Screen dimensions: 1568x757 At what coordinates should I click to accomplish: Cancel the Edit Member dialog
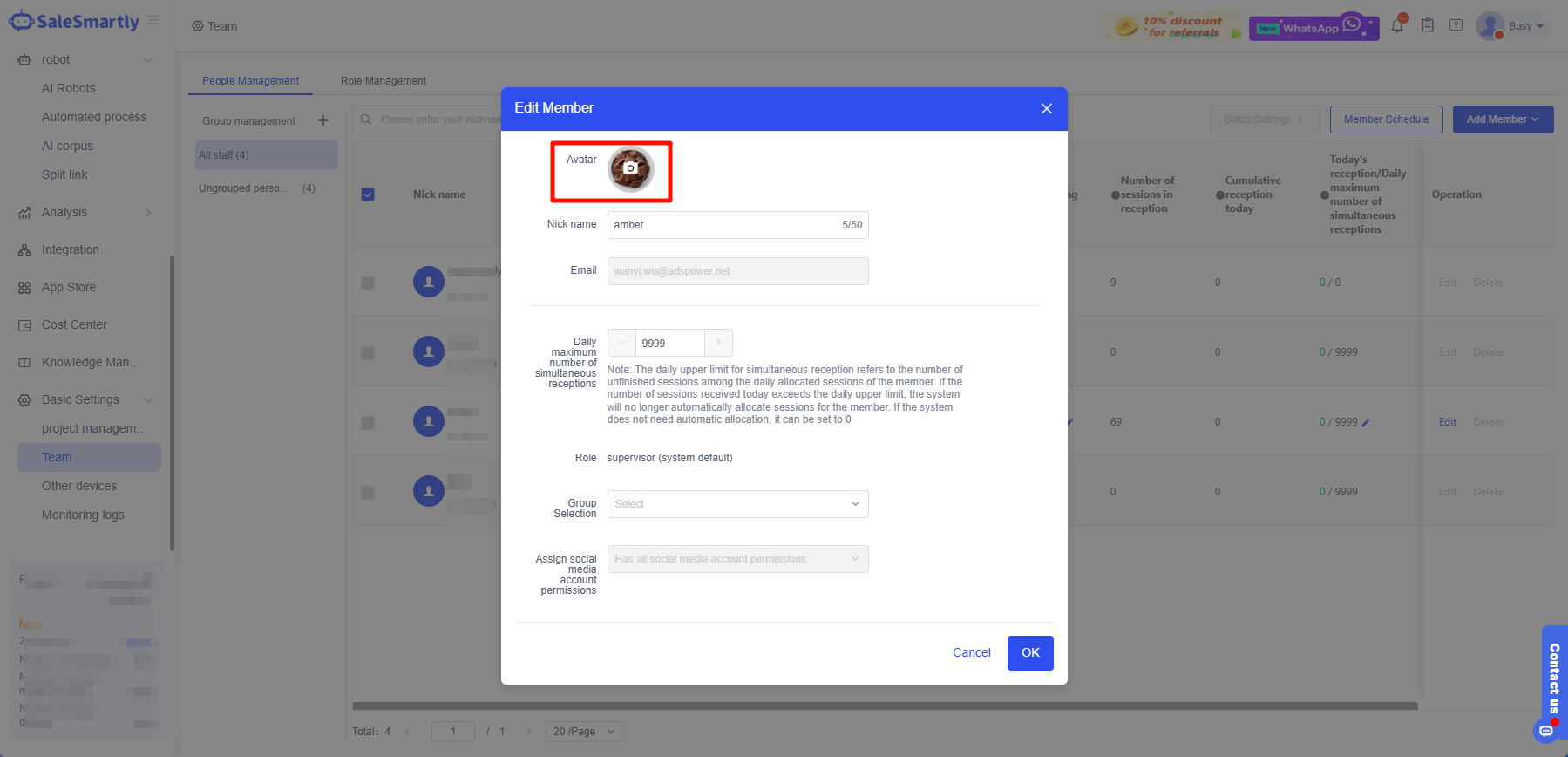[x=972, y=653]
